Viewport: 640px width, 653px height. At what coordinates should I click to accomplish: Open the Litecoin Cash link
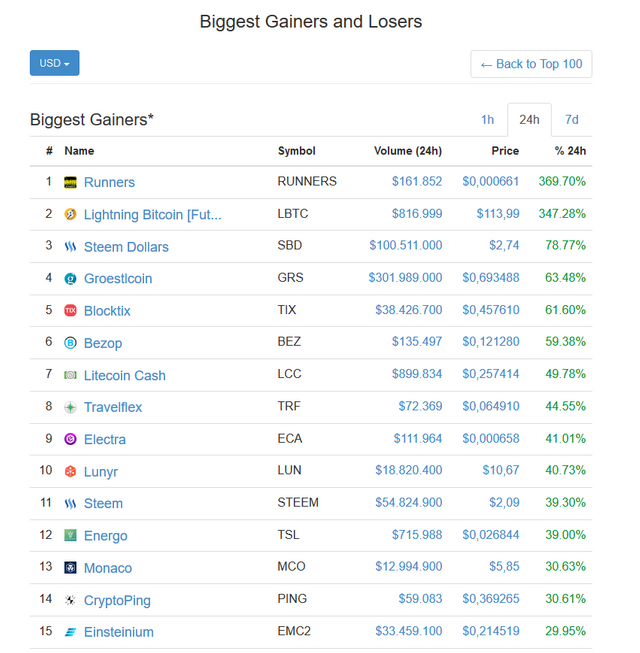click(x=125, y=375)
